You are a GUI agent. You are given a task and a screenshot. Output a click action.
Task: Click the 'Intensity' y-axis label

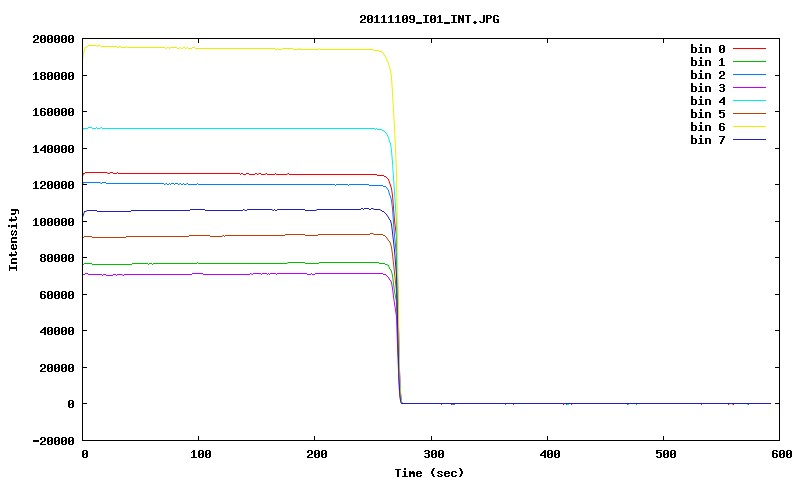coord(13,239)
